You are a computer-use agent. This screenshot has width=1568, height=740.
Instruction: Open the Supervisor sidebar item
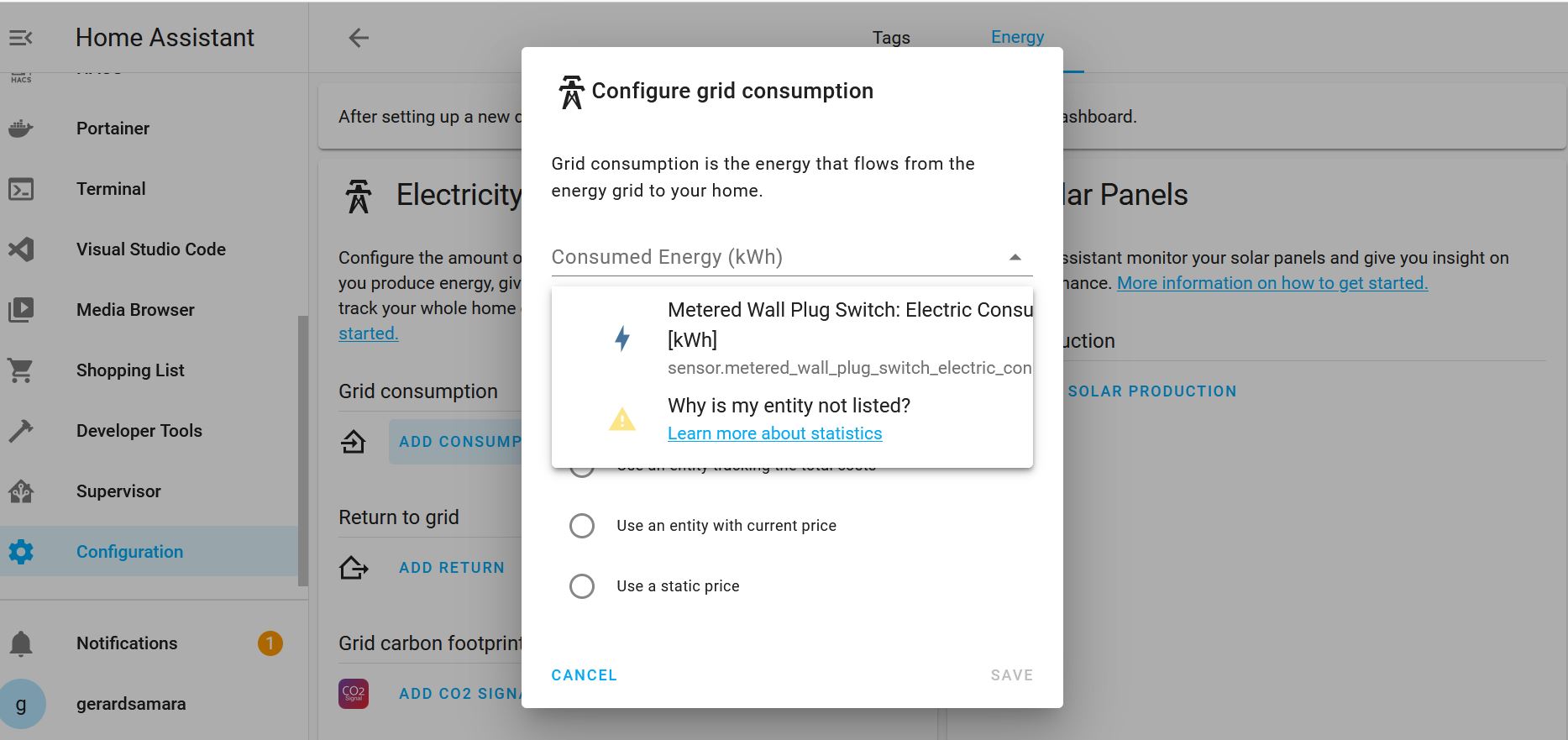[118, 491]
